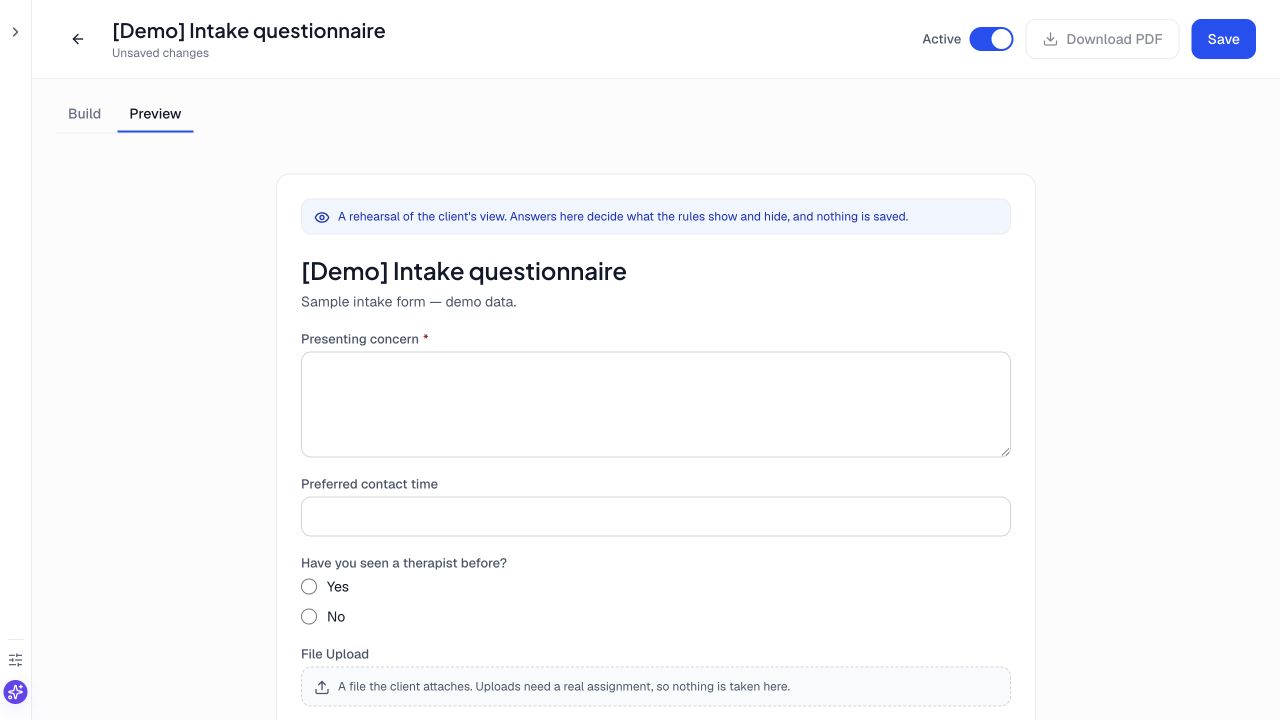Viewport: 1280px width, 720px height.
Task: Focus the Preferred contact time field
Action: point(656,516)
